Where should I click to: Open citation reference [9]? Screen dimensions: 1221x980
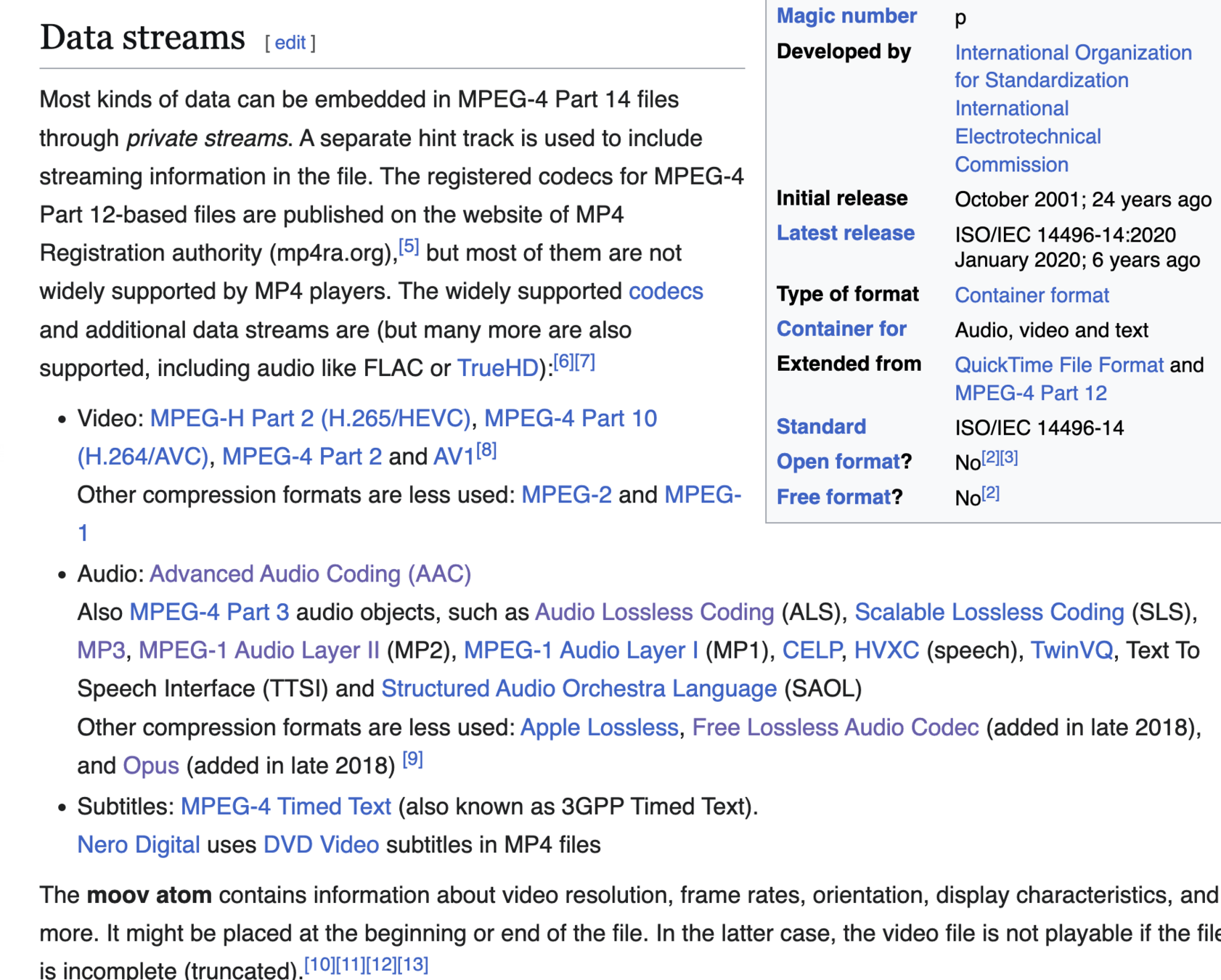click(x=412, y=759)
